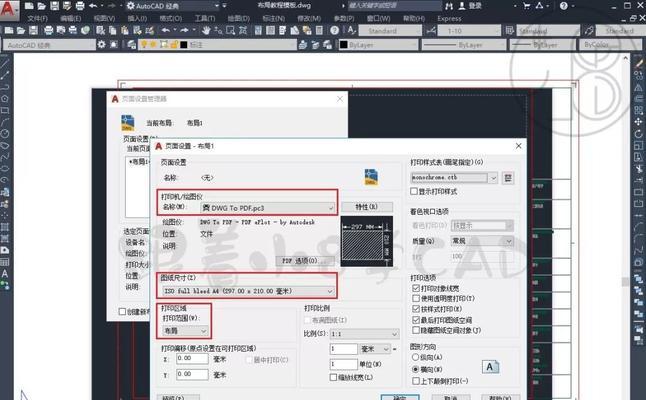Click the Save icon in quick access bar
Image resolution: width=646 pixels, height=400 pixels.
54,6
